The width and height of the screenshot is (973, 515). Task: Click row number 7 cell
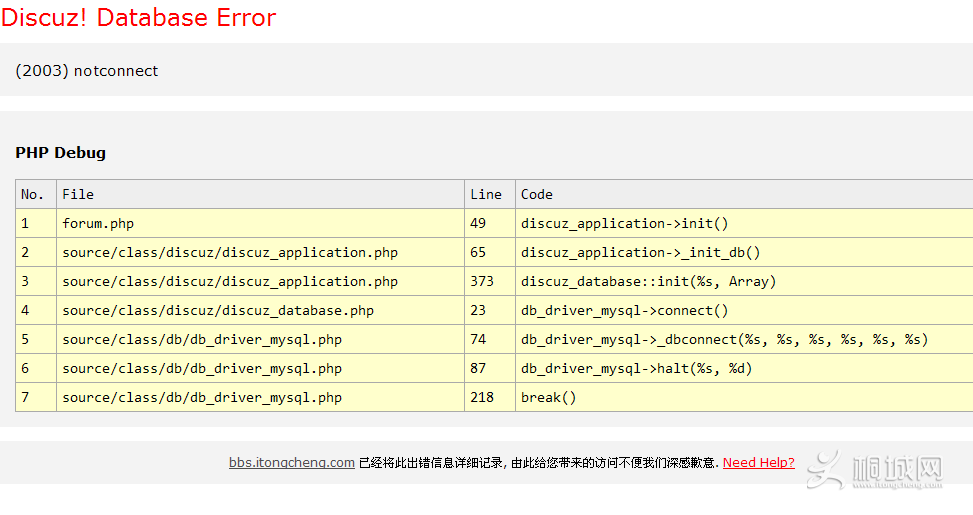pyautogui.click(x=36, y=397)
